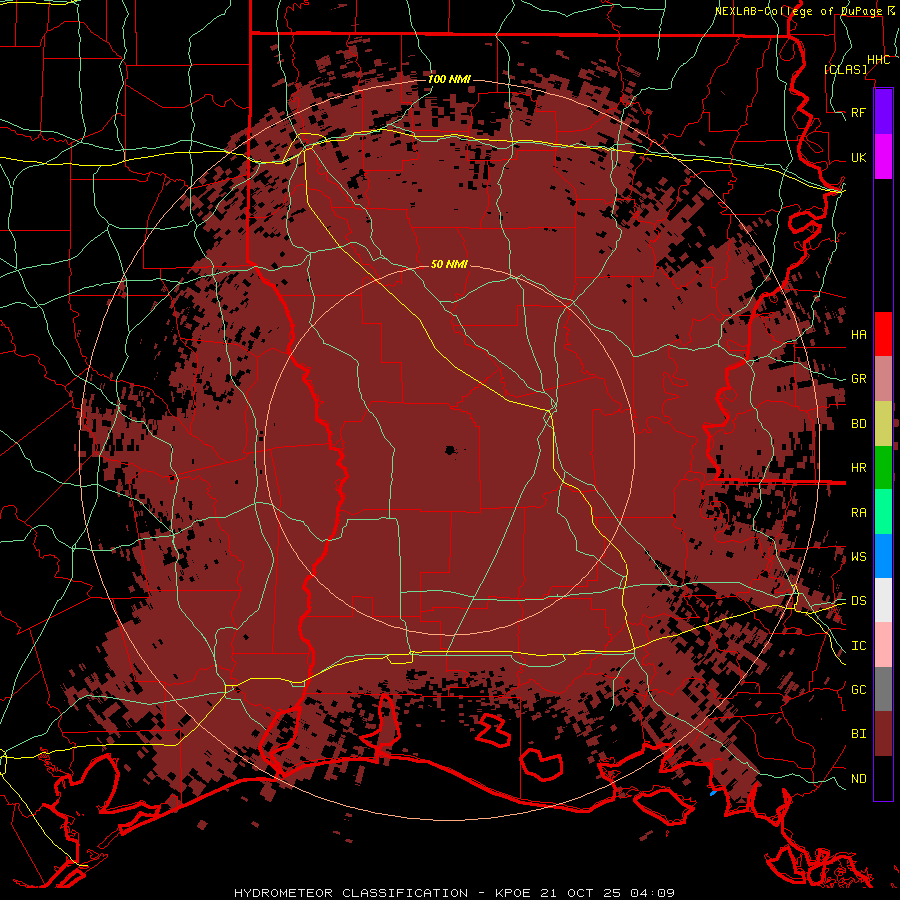900x900 pixels.
Task: Click the '04:09' timestamp text
Action: pyautogui.click(x=652, y=893)
